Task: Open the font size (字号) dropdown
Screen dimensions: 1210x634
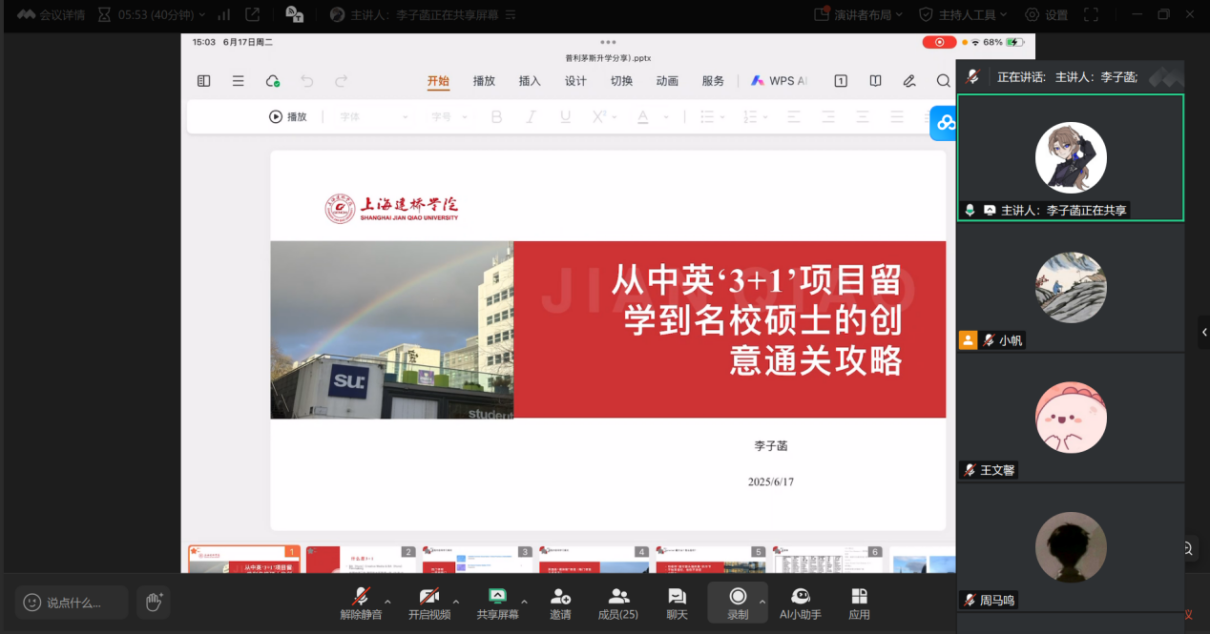Action: (x=448, y=117)
